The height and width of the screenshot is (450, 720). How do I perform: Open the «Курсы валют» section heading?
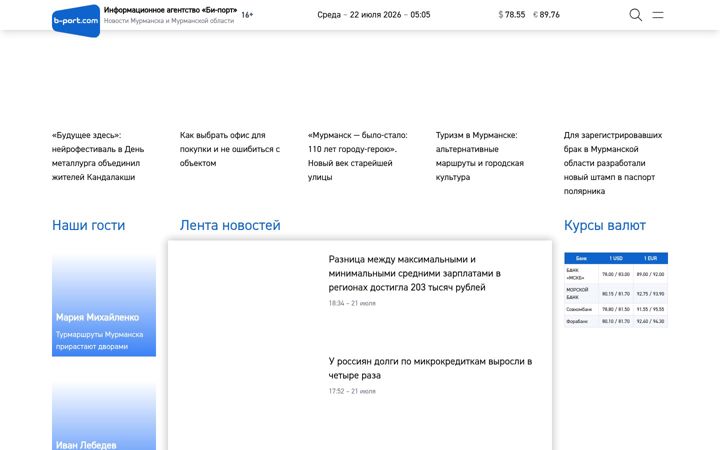click(x=605, y=225)
